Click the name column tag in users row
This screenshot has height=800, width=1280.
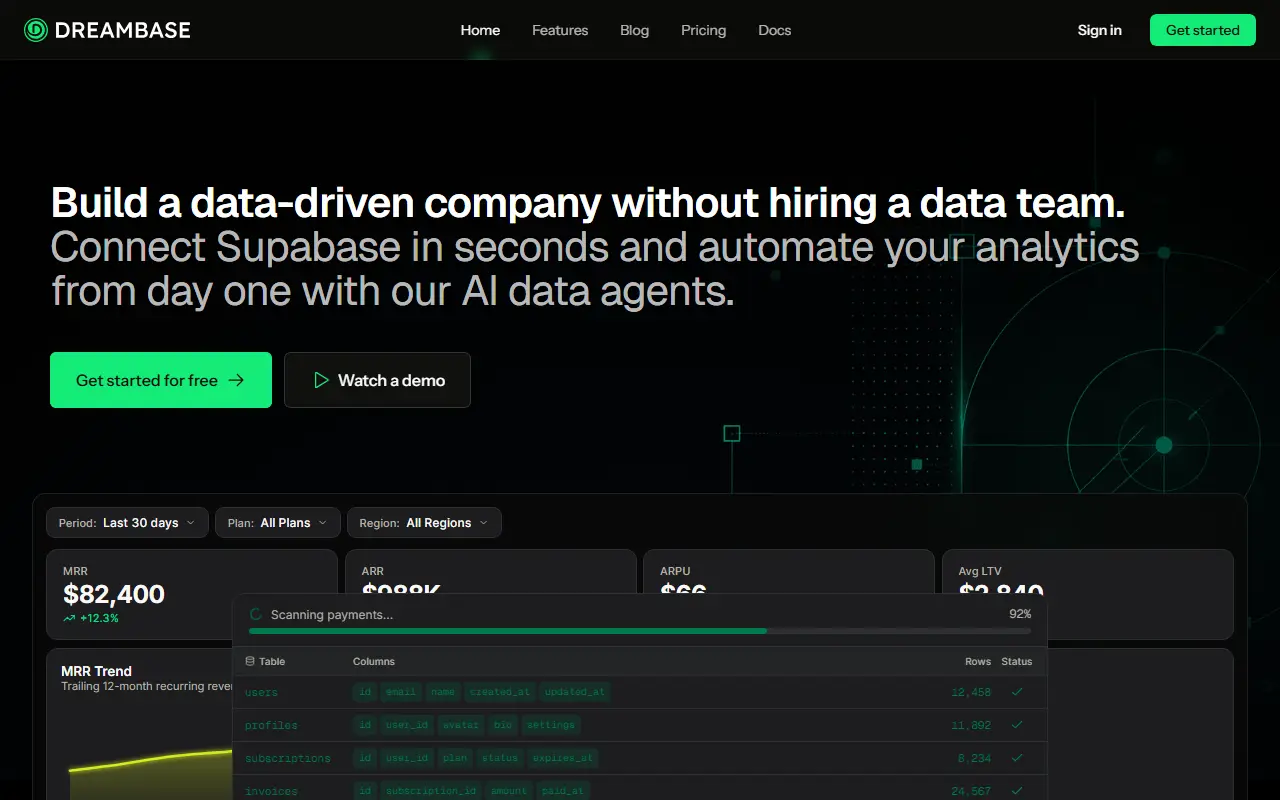[x=443, y=692]
